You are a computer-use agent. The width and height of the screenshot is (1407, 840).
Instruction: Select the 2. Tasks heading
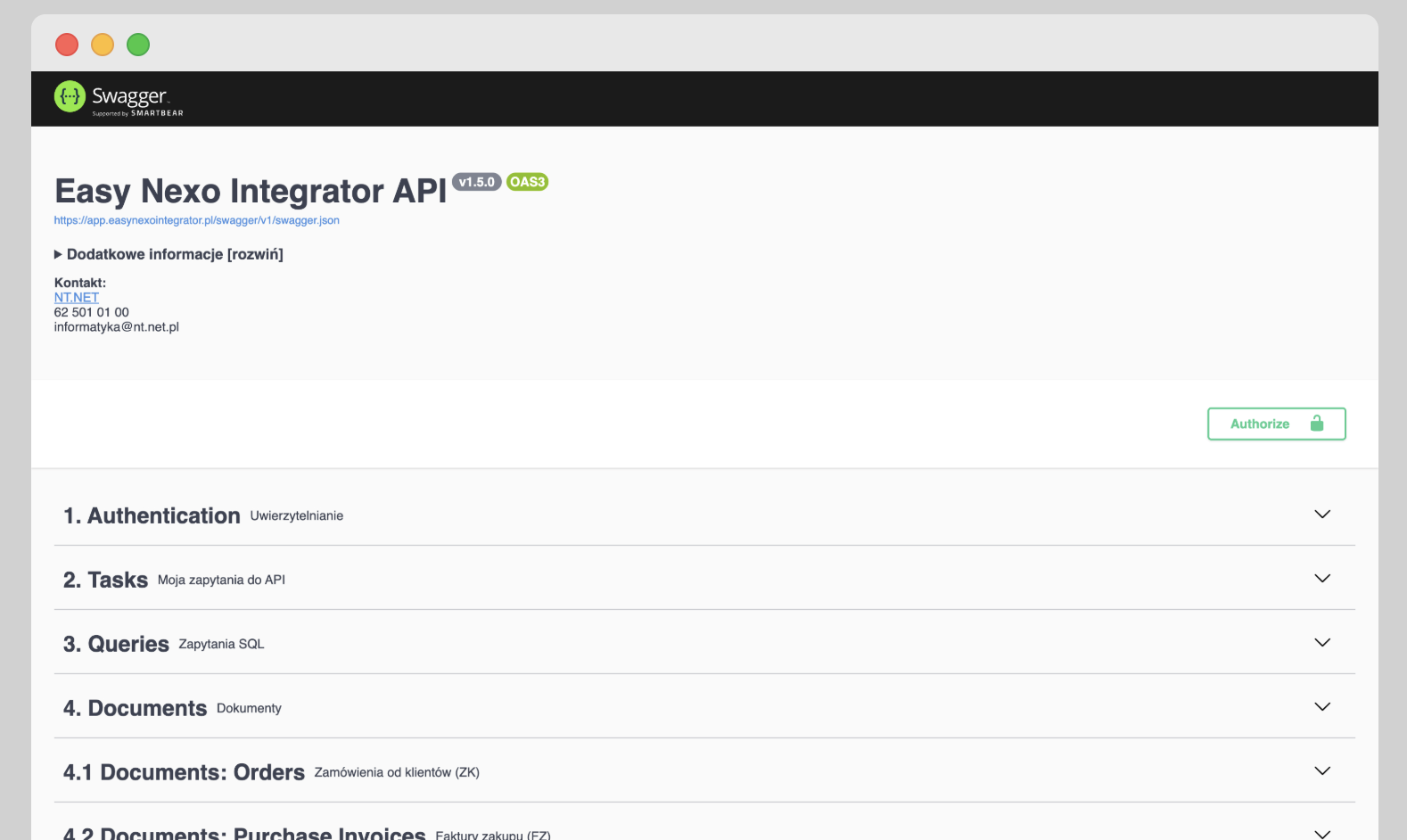(105, 580)
